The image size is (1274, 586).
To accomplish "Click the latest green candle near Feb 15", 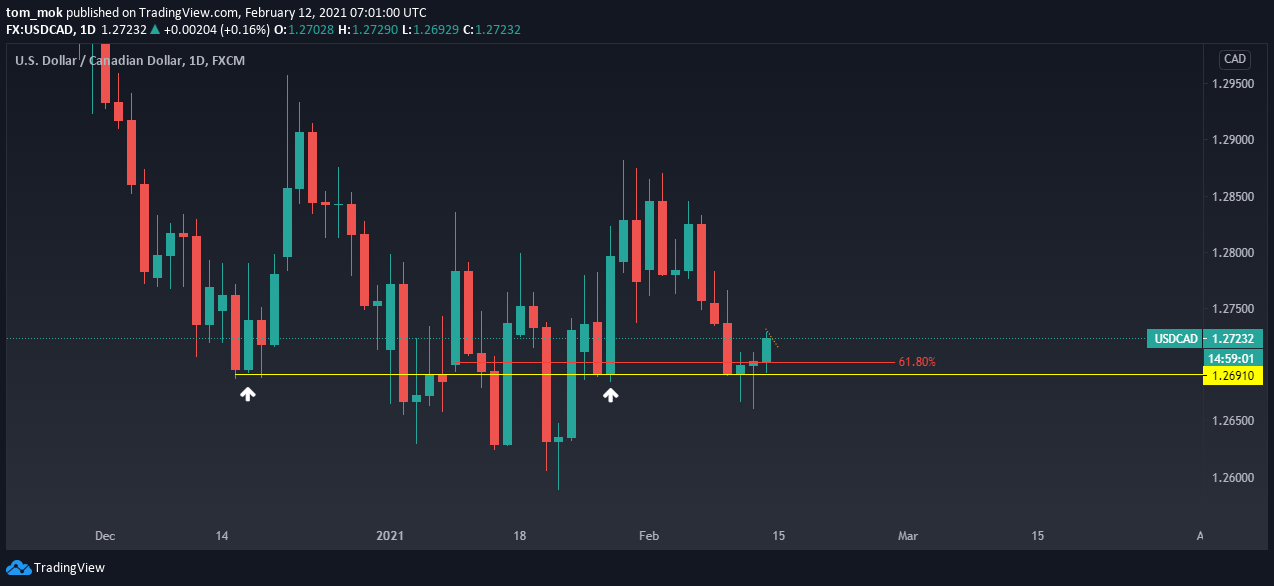I will (x=767, y=349).
